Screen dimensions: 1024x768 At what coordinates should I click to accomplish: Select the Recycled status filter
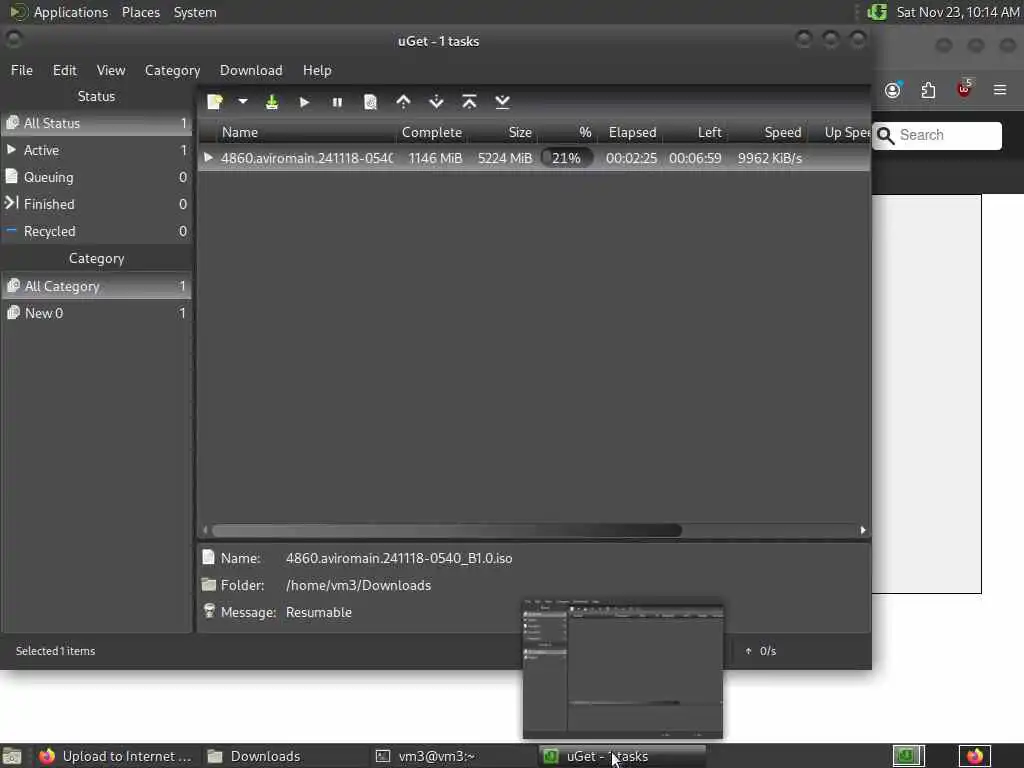point(97,231)
